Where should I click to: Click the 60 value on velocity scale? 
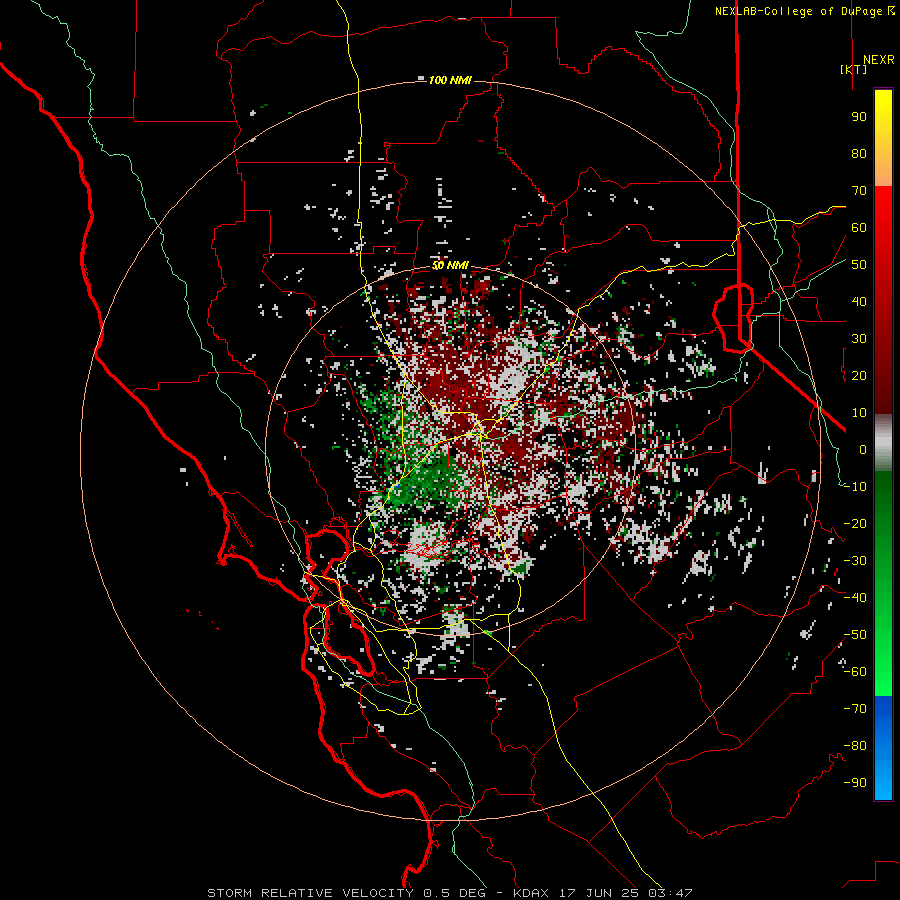(859, 227)
